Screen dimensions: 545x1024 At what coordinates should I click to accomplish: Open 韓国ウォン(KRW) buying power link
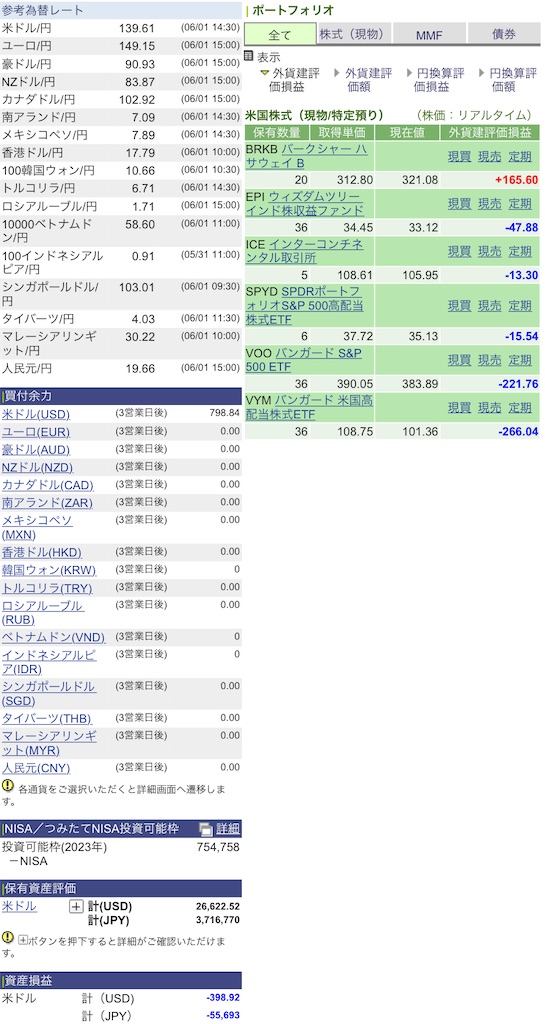(49, 570)
